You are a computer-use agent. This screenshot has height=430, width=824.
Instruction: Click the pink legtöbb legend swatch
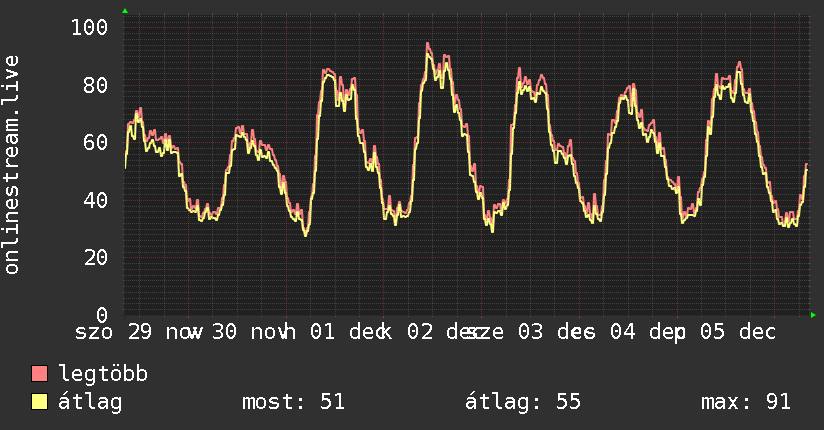[39, 373]
